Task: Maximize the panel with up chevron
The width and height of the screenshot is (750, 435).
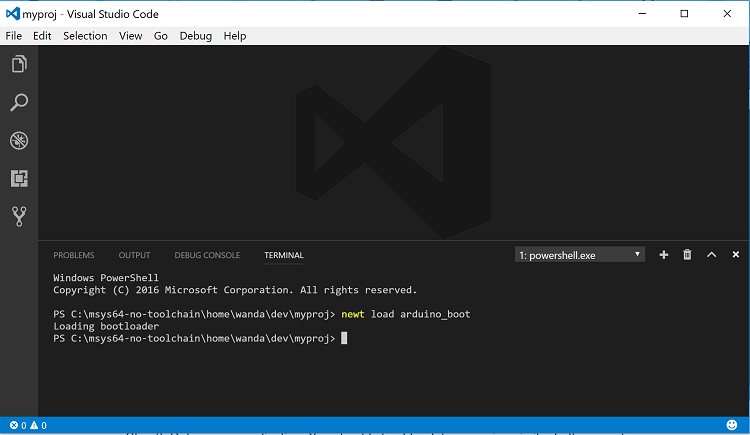Action: click(712, 255)
